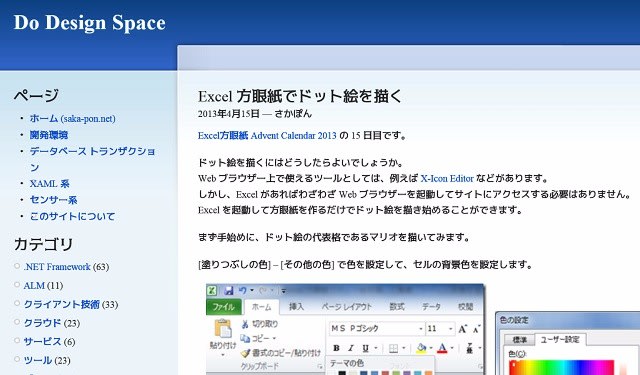Click the Undo arrow icon in Excel
640x375 pixels.
(243, 290)
